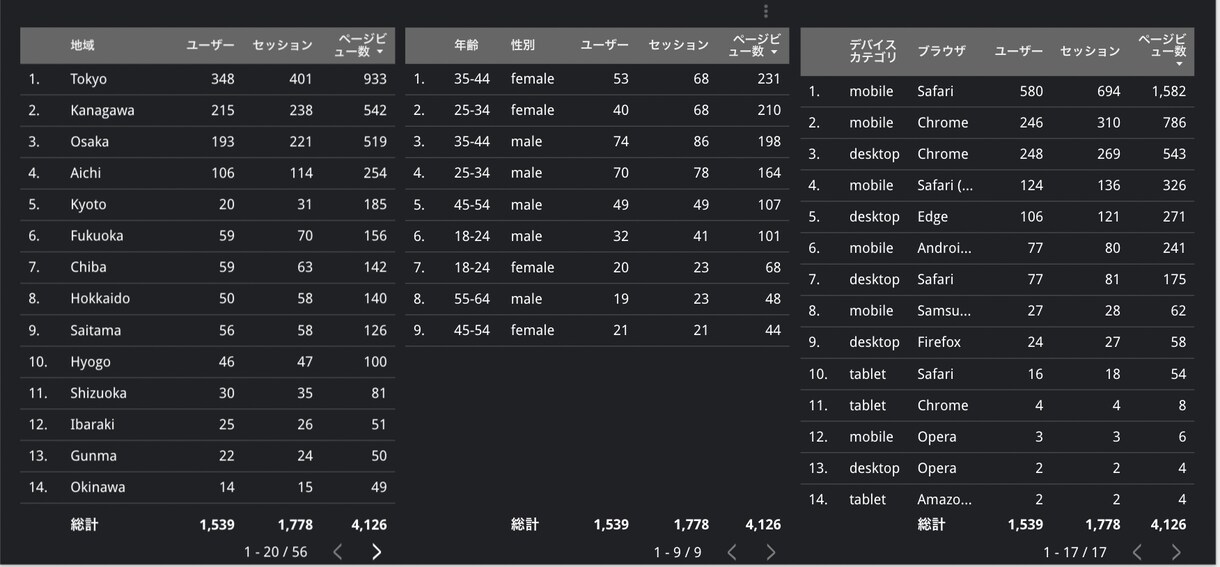Click tablet in row 10 of device table

coord(867,374)
